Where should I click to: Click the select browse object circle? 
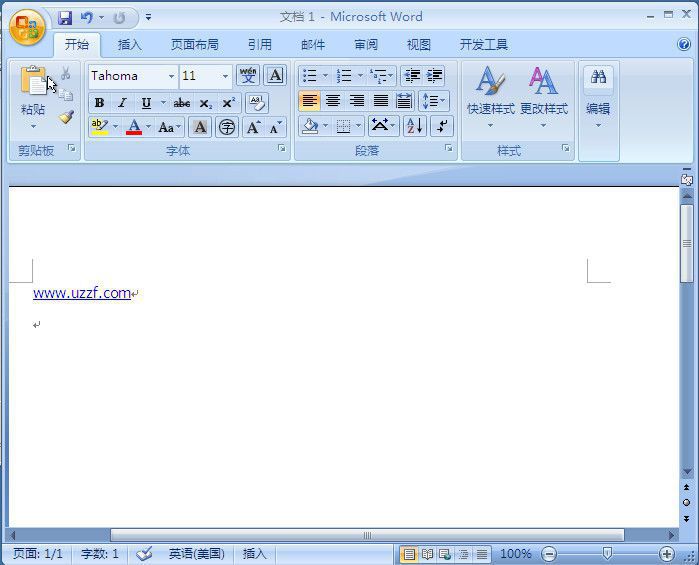click(x=687, y=503)
